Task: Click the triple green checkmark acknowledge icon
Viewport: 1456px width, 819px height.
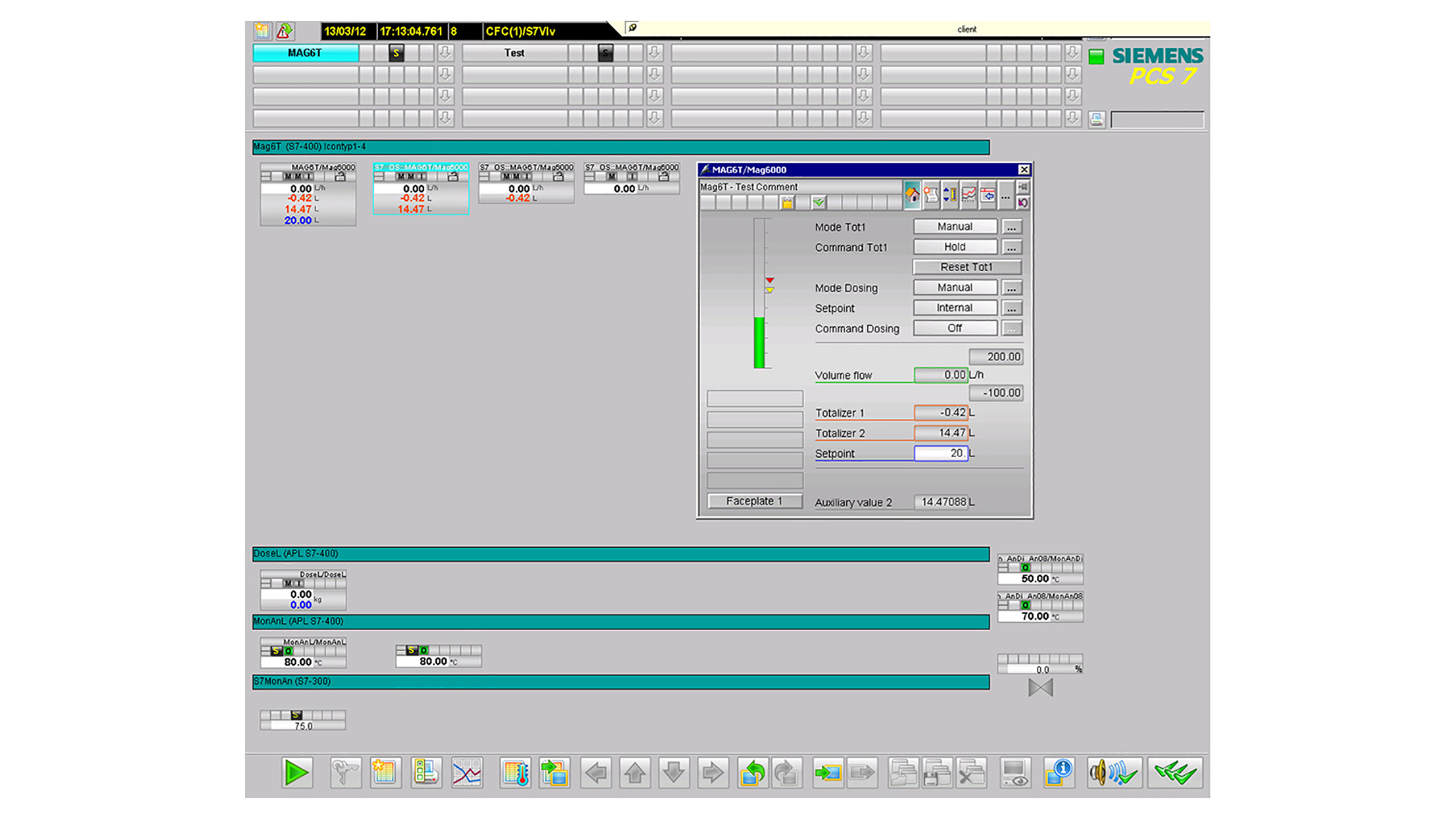Action: coord(1174,773)
